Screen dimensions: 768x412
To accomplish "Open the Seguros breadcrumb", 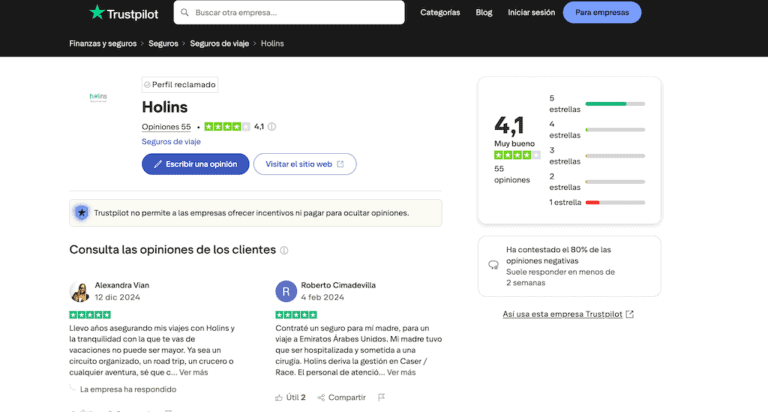I will coord(163,44).
